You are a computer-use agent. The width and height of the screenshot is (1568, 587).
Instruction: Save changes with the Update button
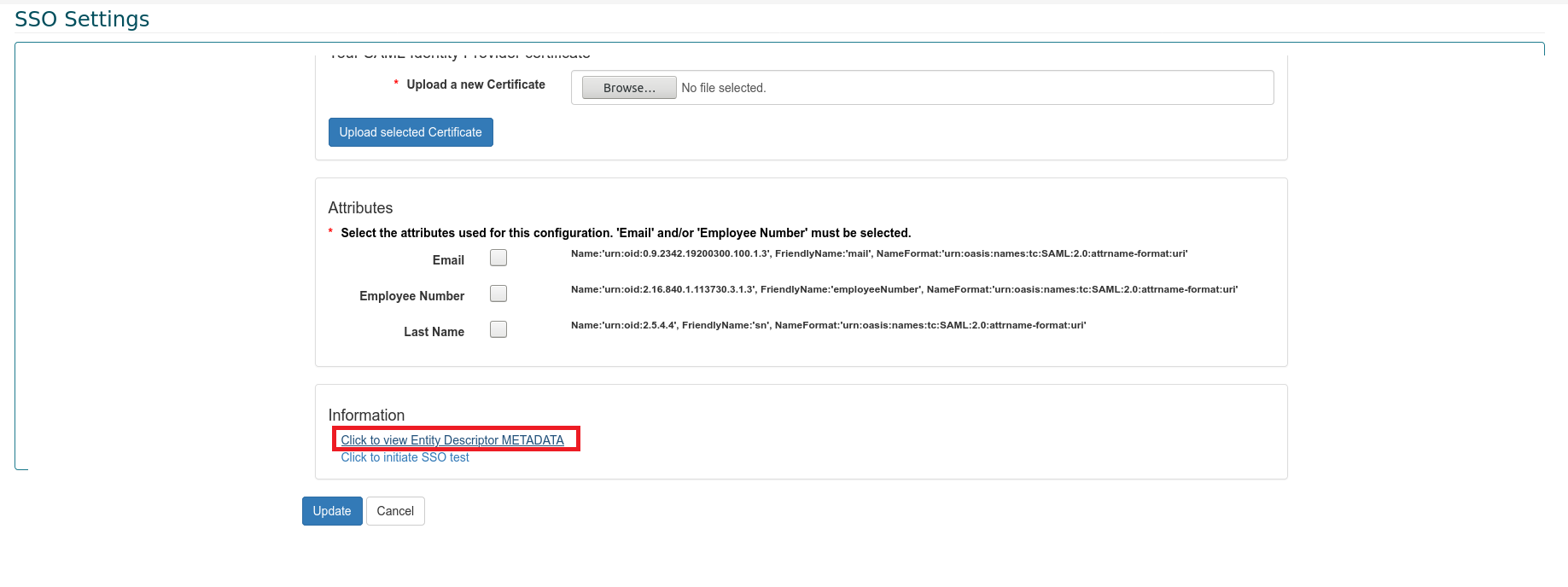click(332, 511)
